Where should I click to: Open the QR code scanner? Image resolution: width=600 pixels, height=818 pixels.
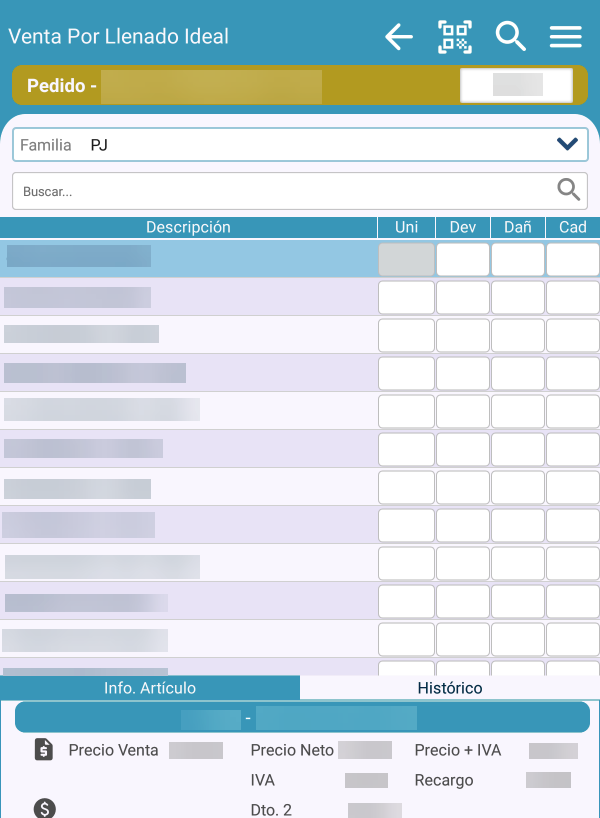coord(455,37)
